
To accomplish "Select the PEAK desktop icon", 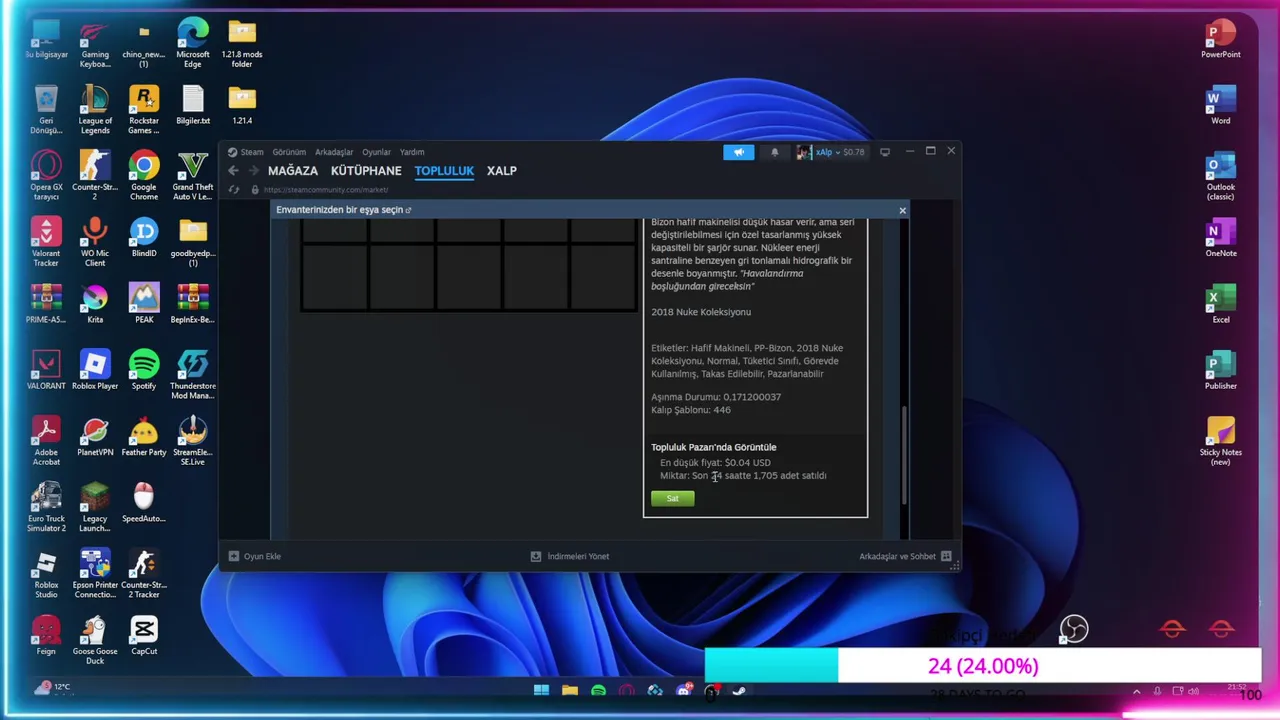I will pyautogui.click(x=144, y=303).
